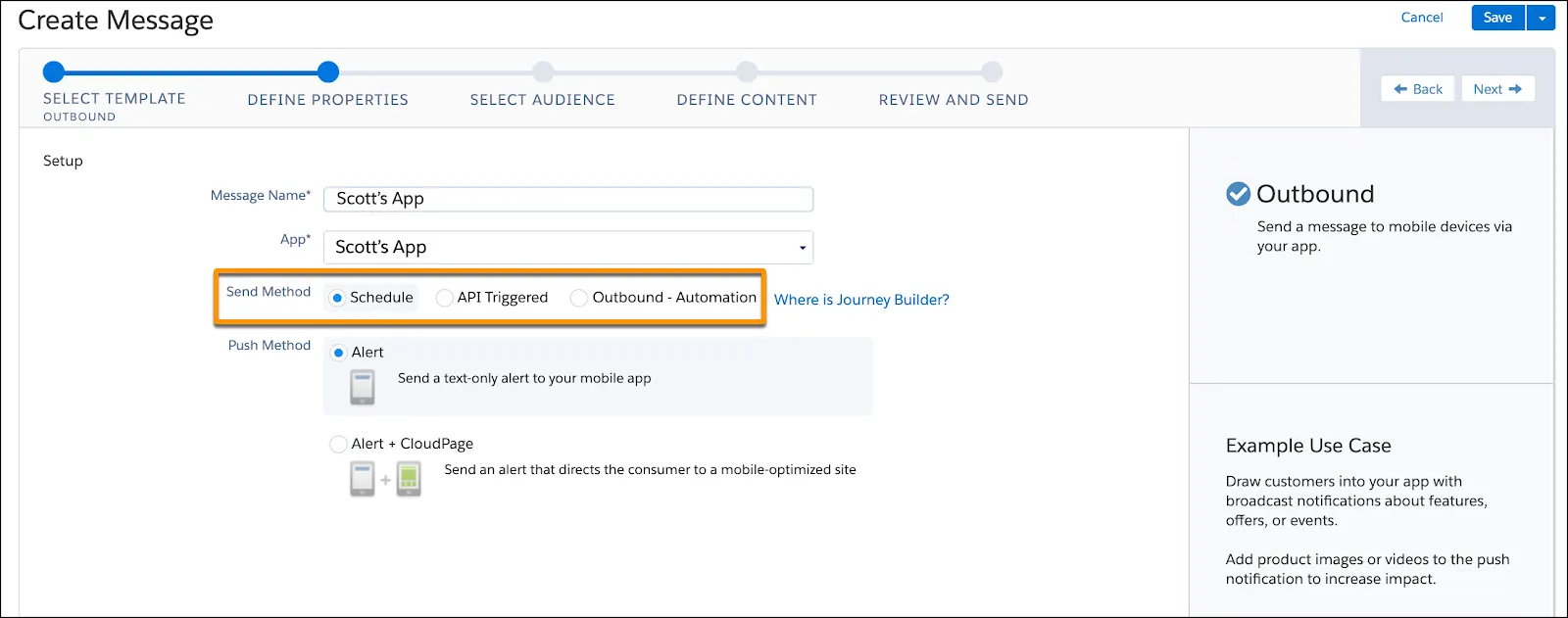Click the Select Audience progress dot
The width and height of the screenshot is (1568, 618).
(543, 71)
